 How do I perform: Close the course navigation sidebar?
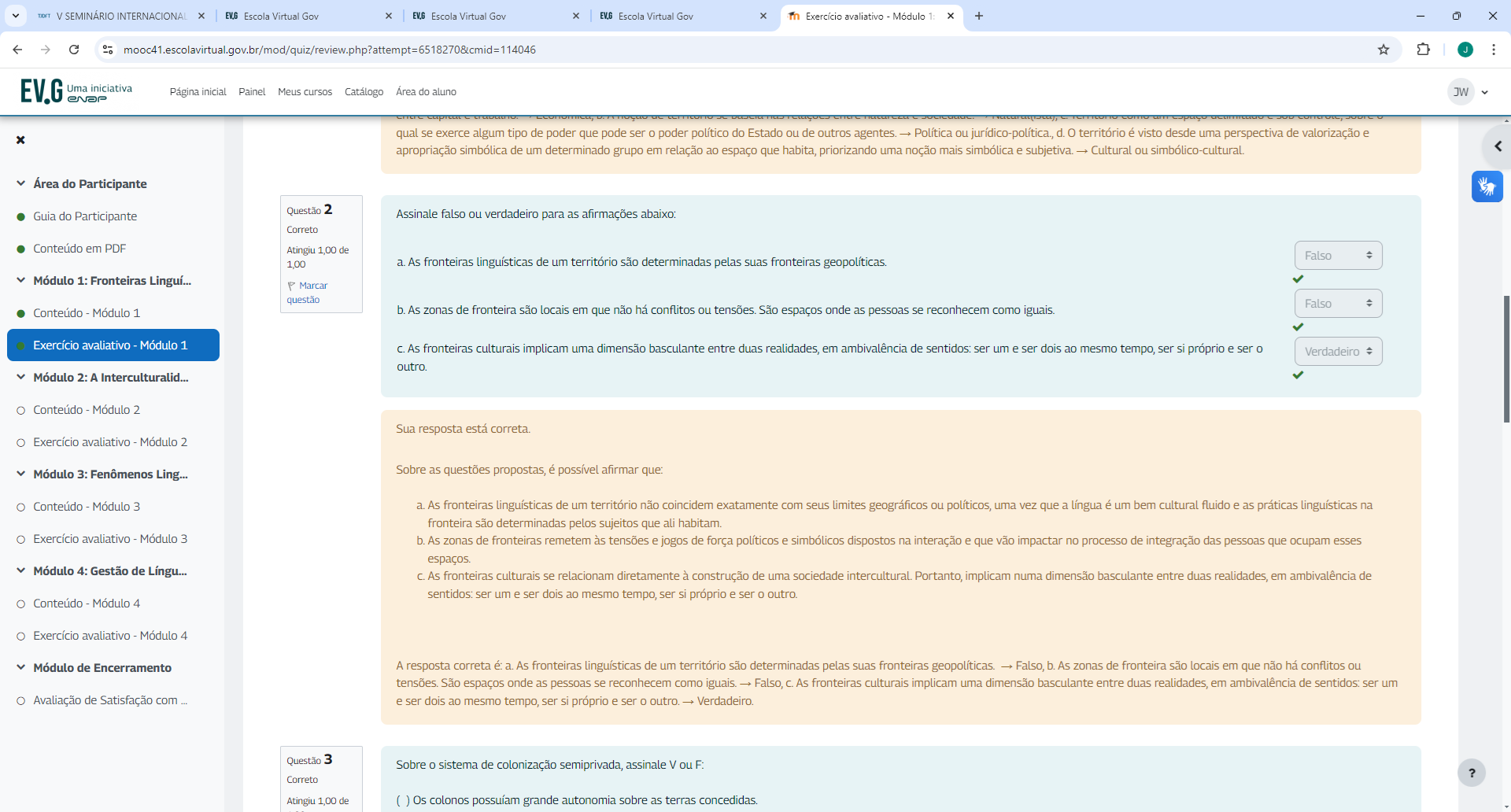tap(21, 140)
